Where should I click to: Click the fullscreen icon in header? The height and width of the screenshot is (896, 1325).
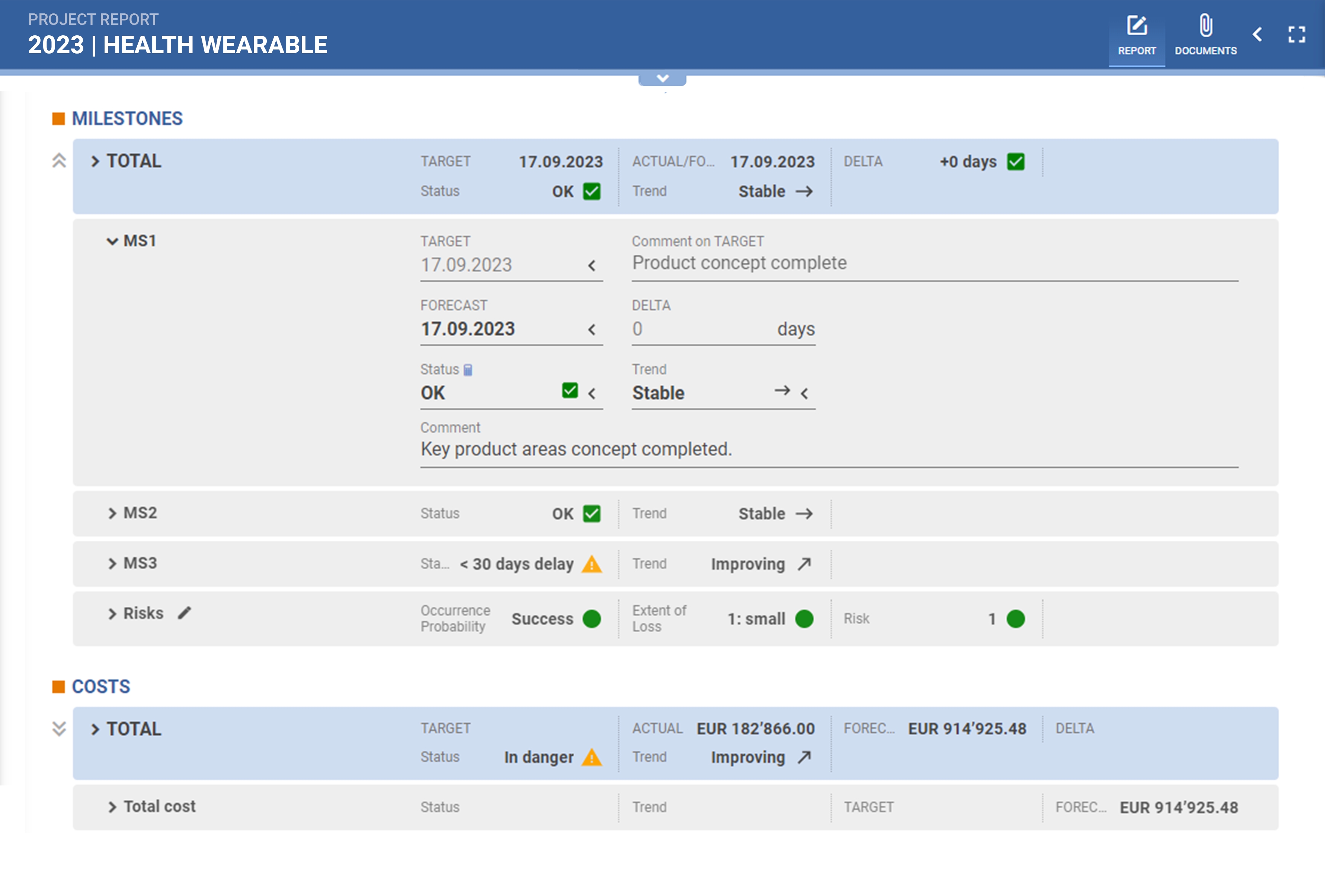[x=1296, y=35]
